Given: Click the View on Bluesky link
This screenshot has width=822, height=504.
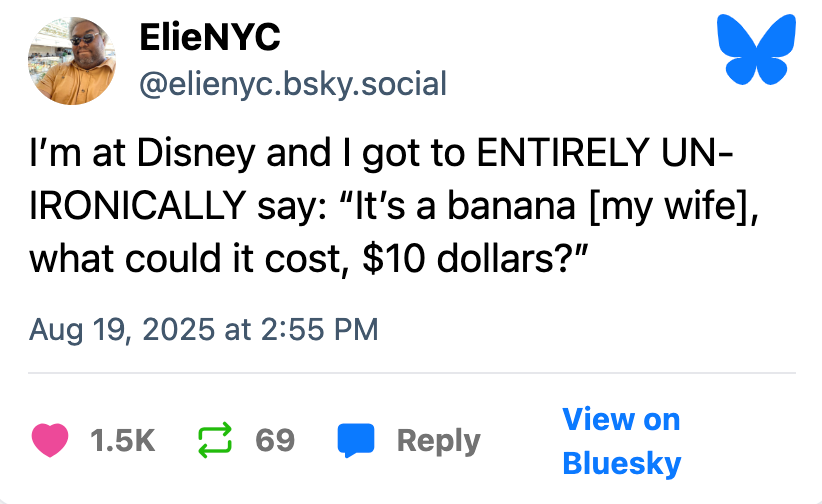Looking at the screenshot, I should 621,441.
